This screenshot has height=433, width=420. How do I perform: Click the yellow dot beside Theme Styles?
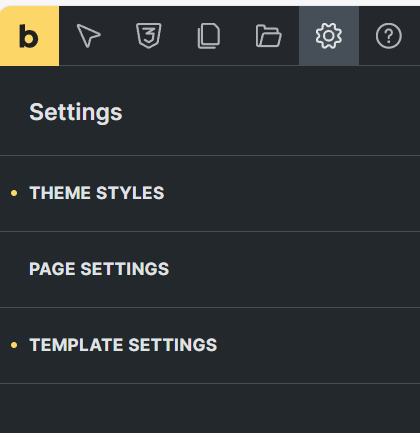point(14,193)
